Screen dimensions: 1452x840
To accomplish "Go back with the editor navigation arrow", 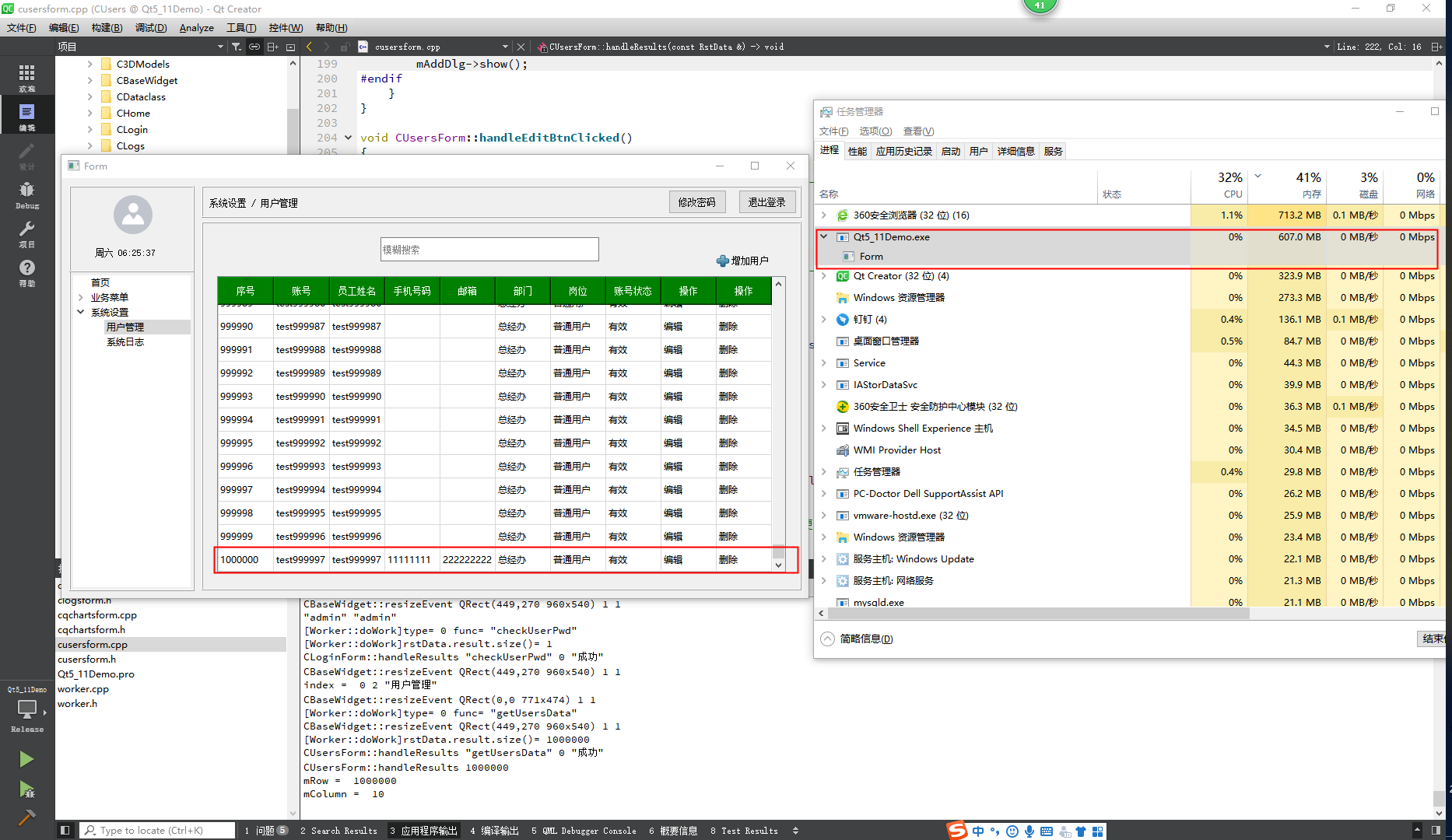I will point(309,47).
